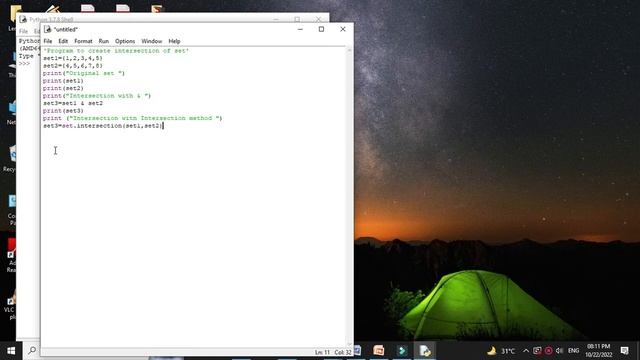Open the Help menu
This screenshot has height=360, width=640.
coord(174,41)
